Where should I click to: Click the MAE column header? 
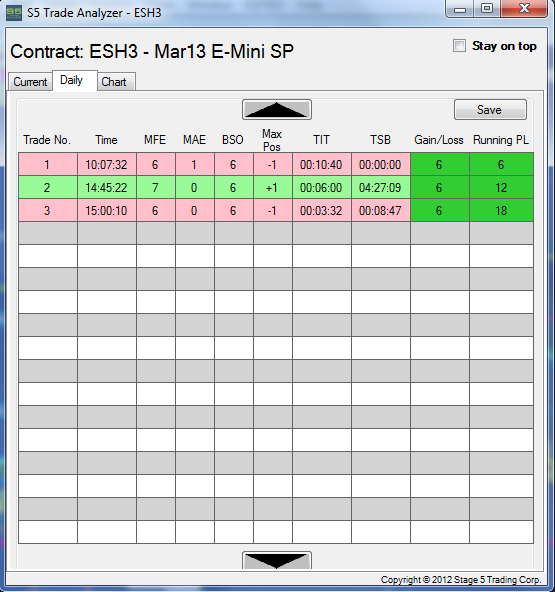pos(194,140)
